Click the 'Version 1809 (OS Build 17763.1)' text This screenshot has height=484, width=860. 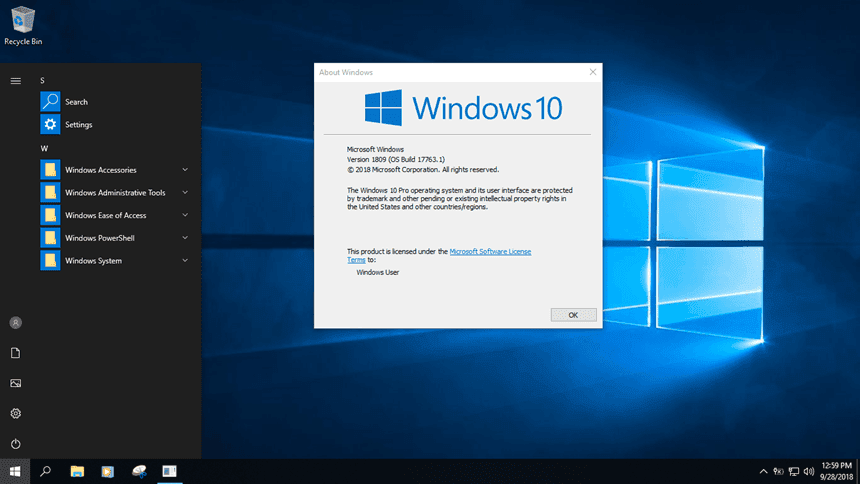click(395, 160)
